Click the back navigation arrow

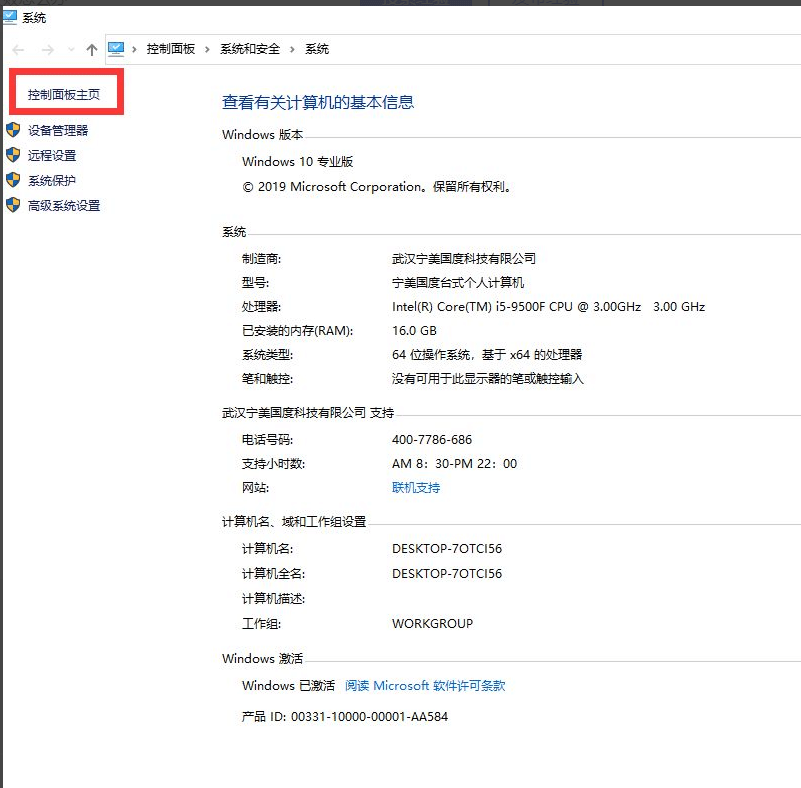click(x=16, y=48)
